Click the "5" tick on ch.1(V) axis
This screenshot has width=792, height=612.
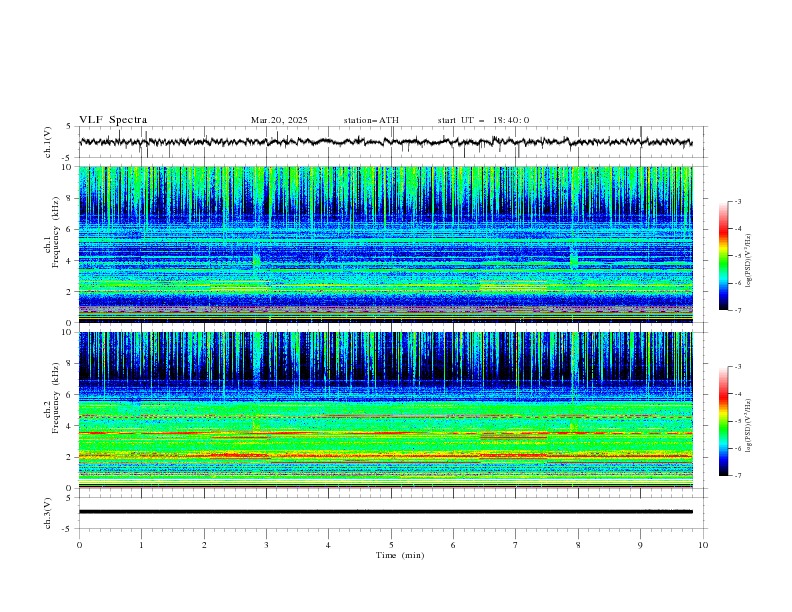(x=69, y=127)
